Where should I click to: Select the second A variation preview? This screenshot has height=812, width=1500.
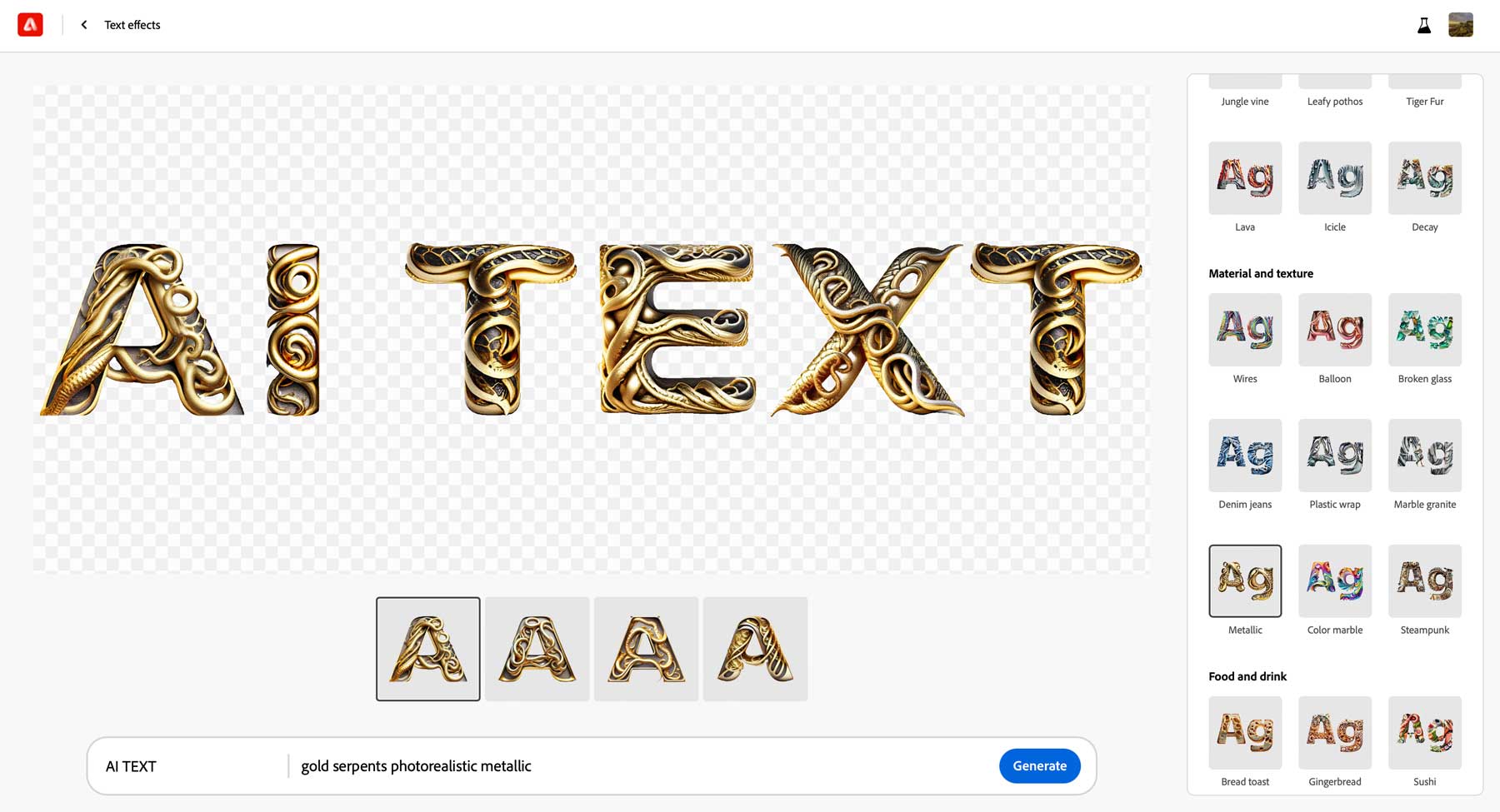pyautogui.click(x=537, y=649)
